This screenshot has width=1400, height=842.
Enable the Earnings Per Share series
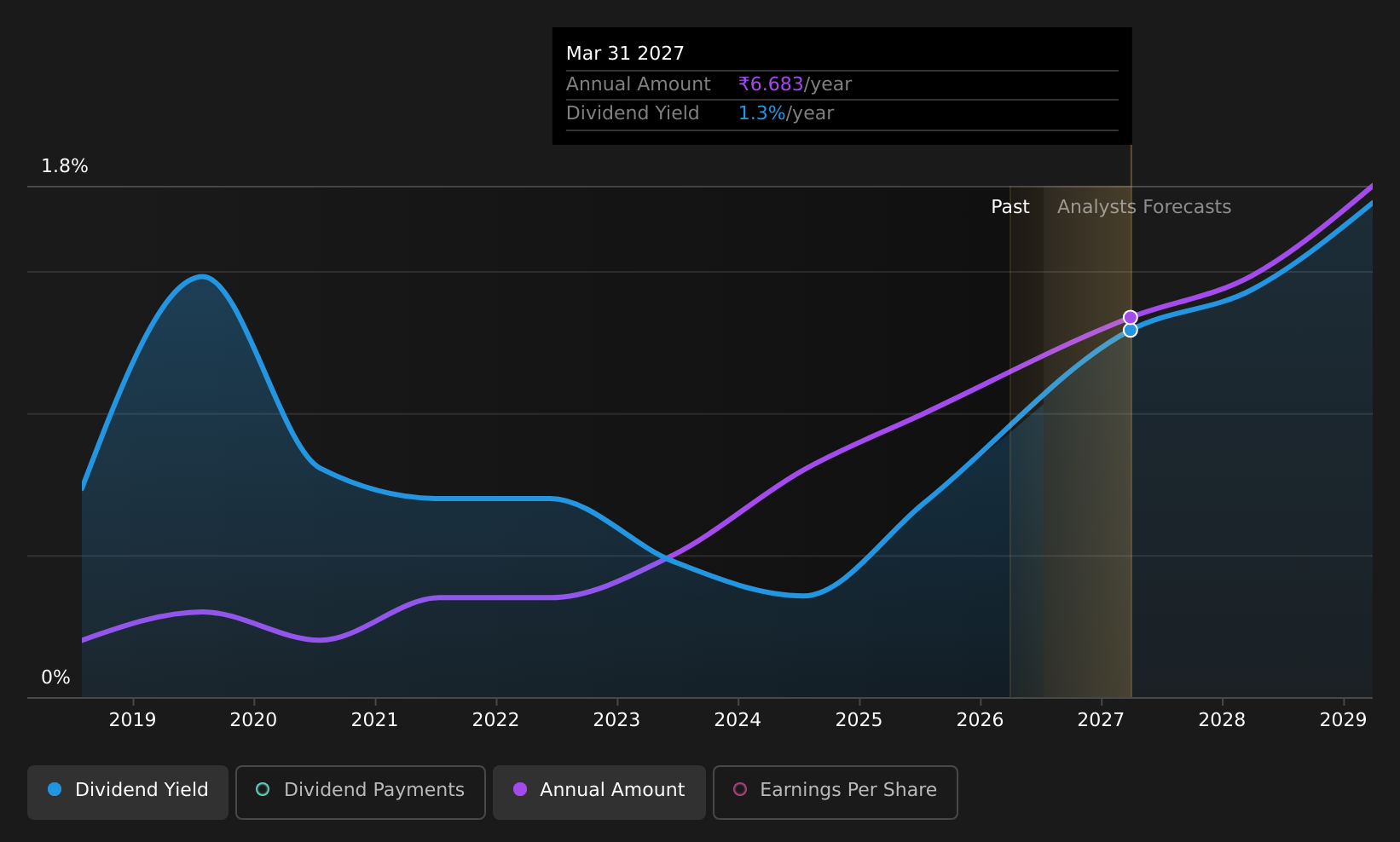836,792
